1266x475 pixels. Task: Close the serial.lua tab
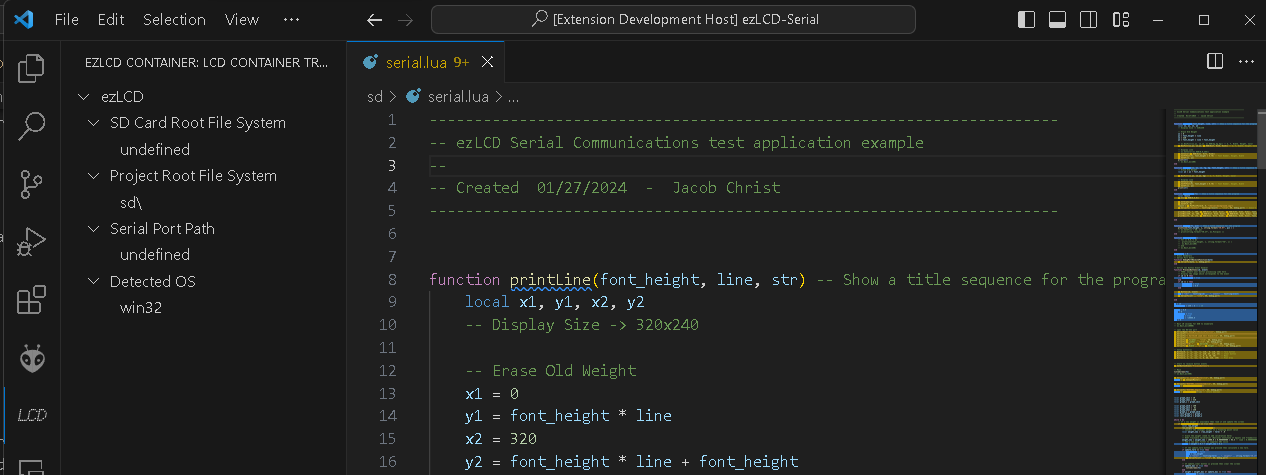tap(488, 62)
